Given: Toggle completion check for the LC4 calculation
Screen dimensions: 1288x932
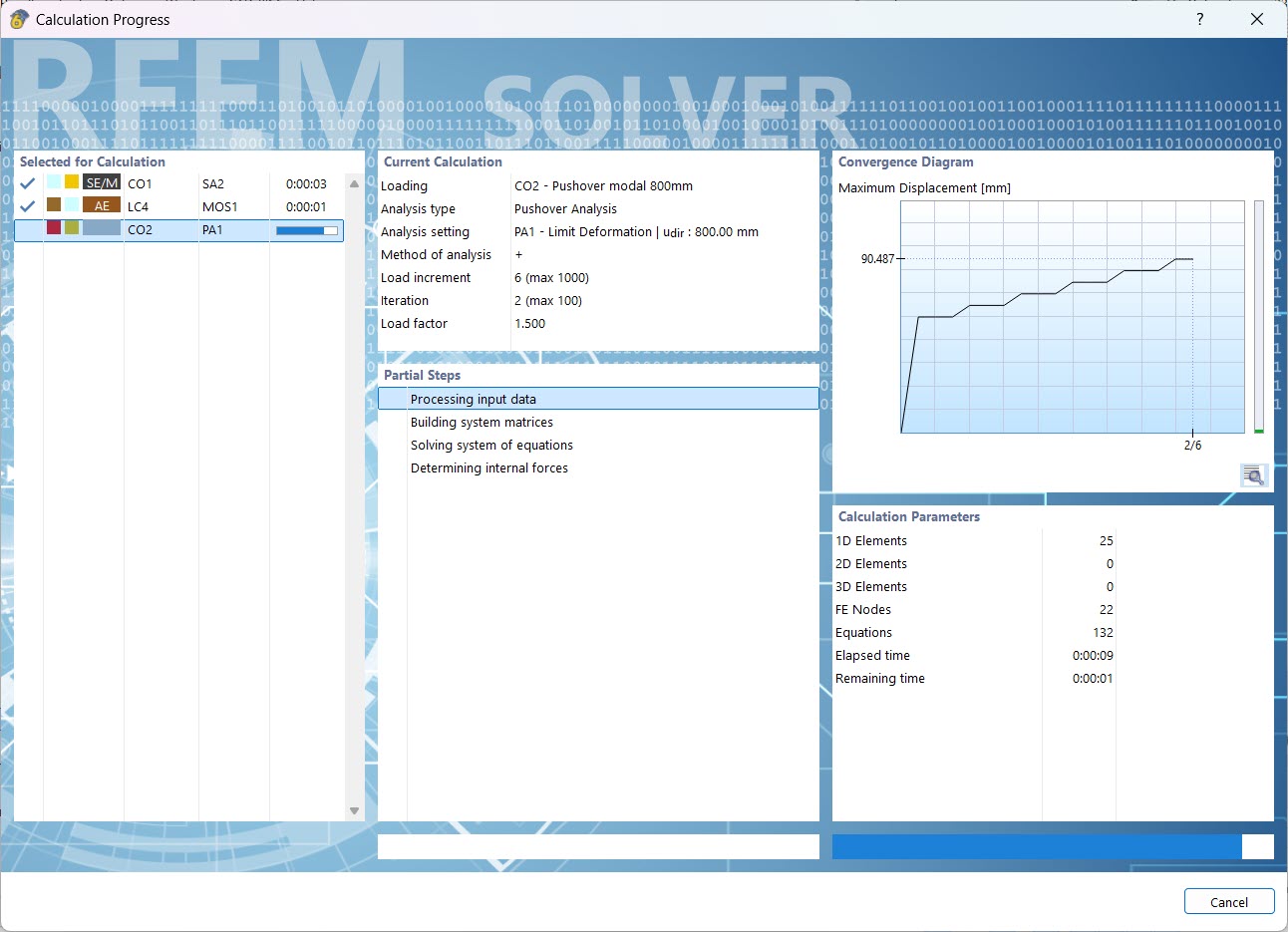Looking at the screenshot, I should 27,204.
